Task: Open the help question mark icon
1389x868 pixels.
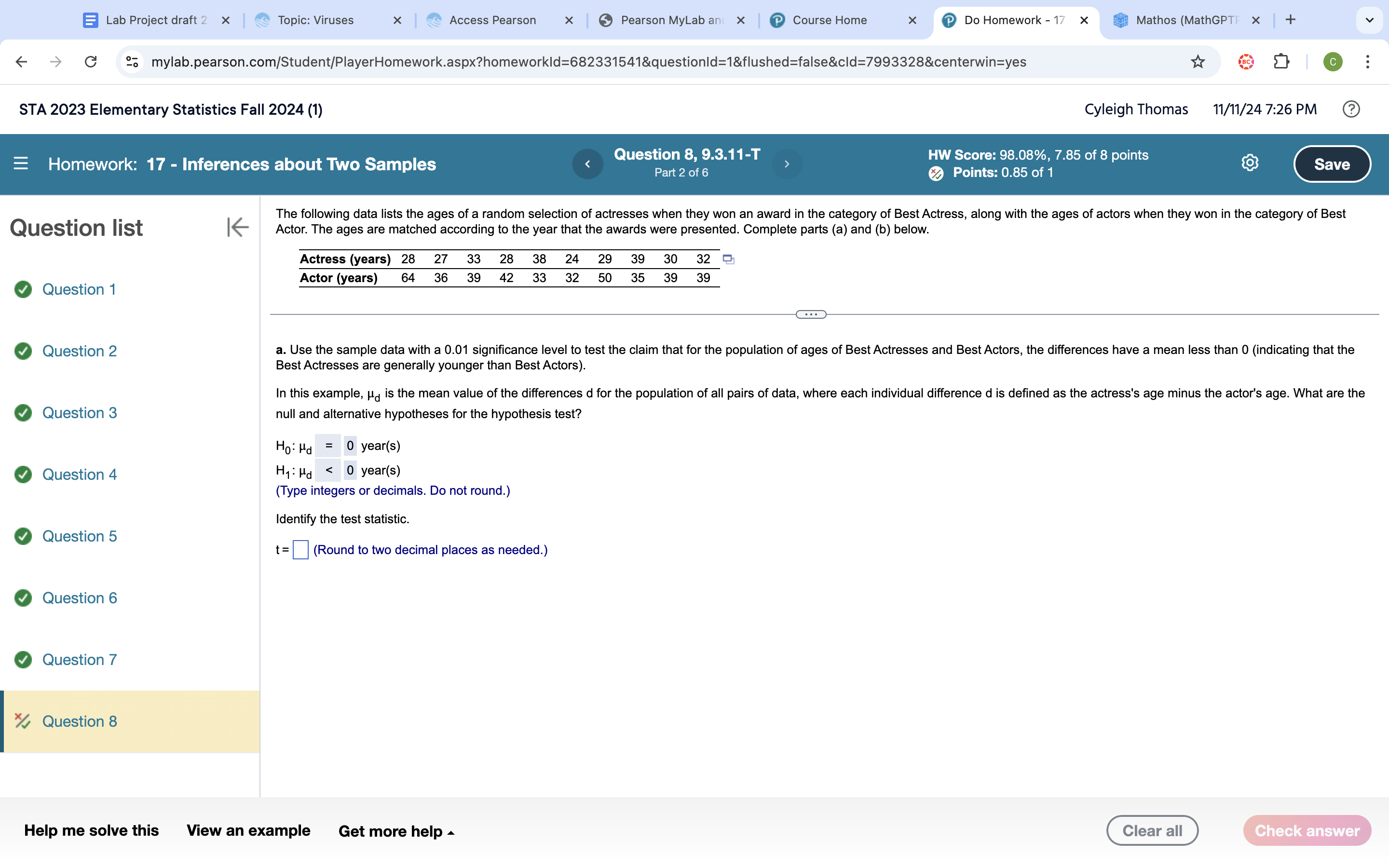Action: (1351, 109)
